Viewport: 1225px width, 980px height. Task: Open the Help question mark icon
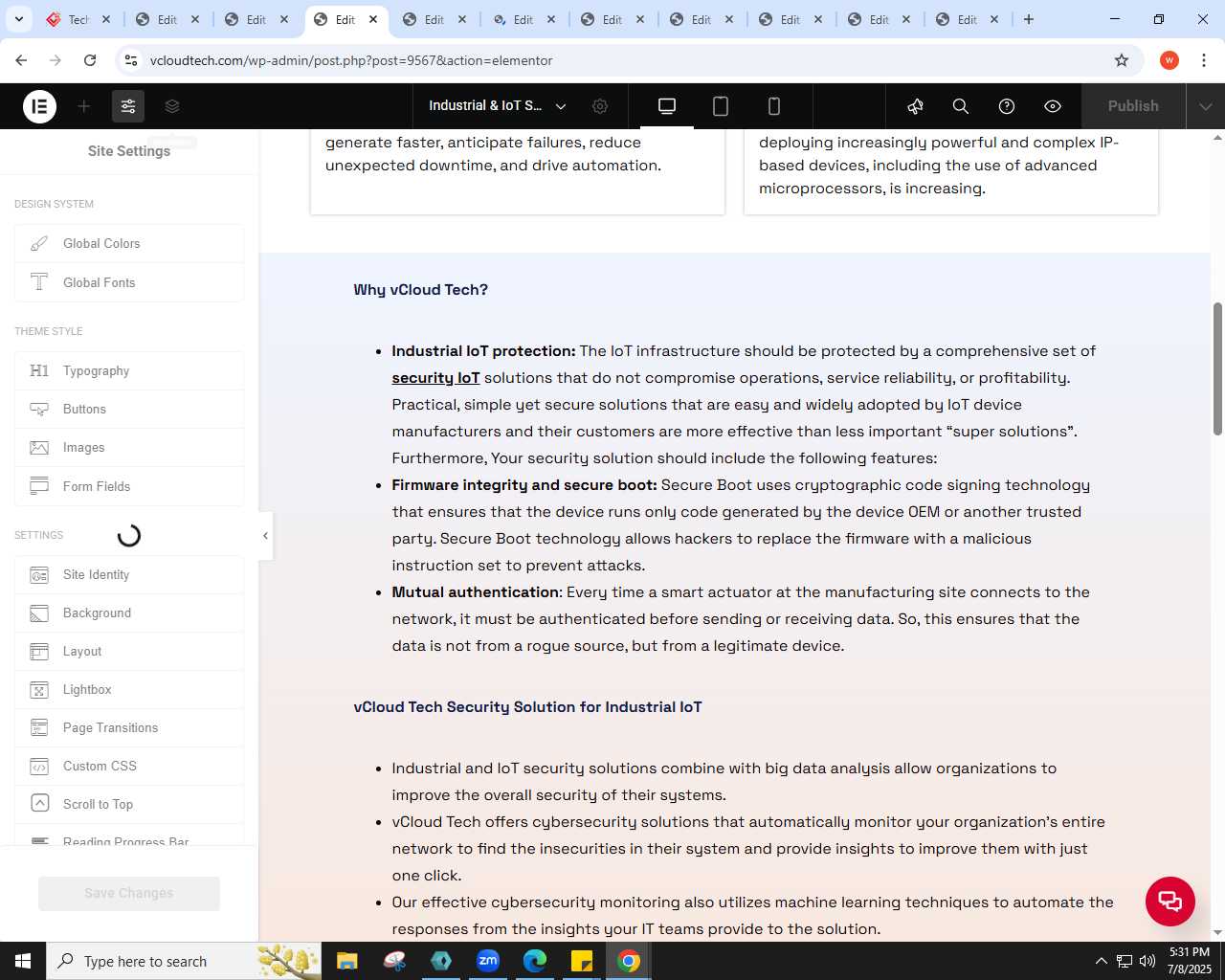[1007, 106]
